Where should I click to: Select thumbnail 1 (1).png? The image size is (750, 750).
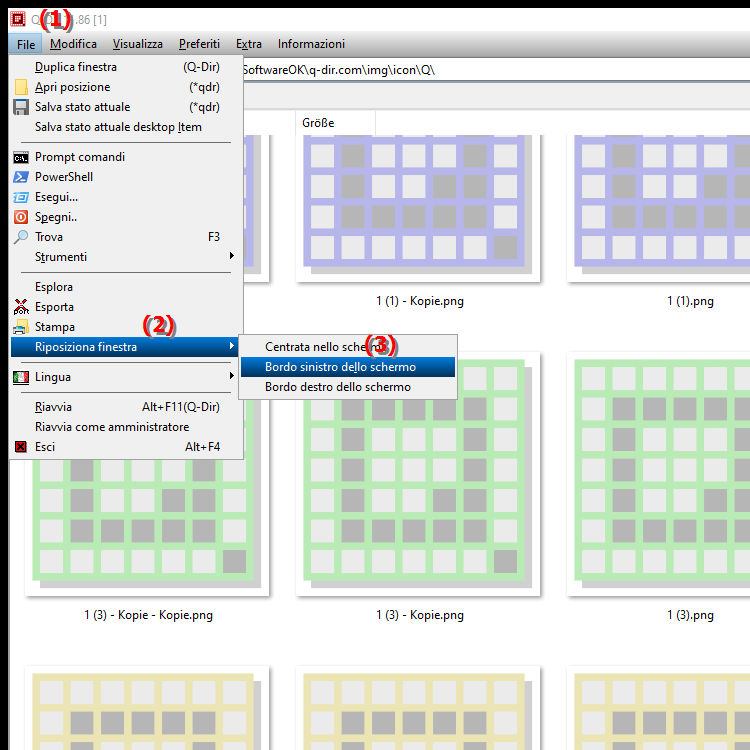tap(658, 208)
